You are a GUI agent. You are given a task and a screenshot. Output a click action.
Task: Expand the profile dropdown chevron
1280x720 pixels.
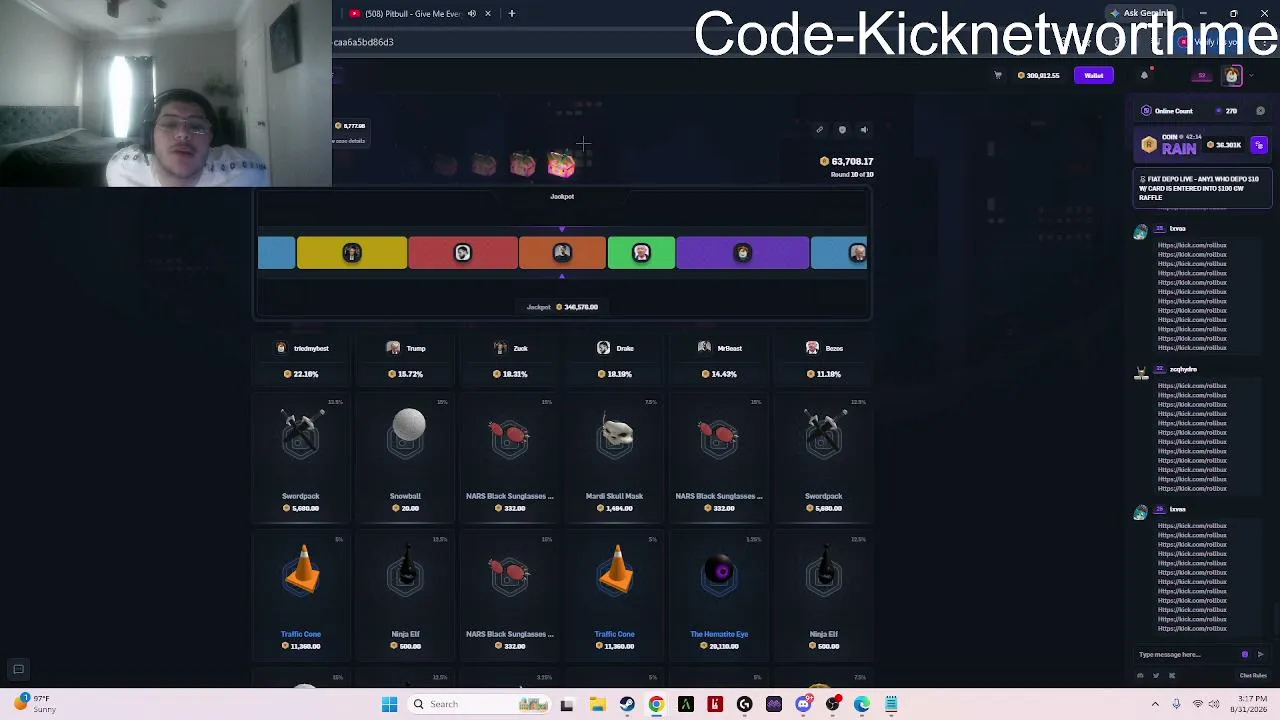[1250, 76]
